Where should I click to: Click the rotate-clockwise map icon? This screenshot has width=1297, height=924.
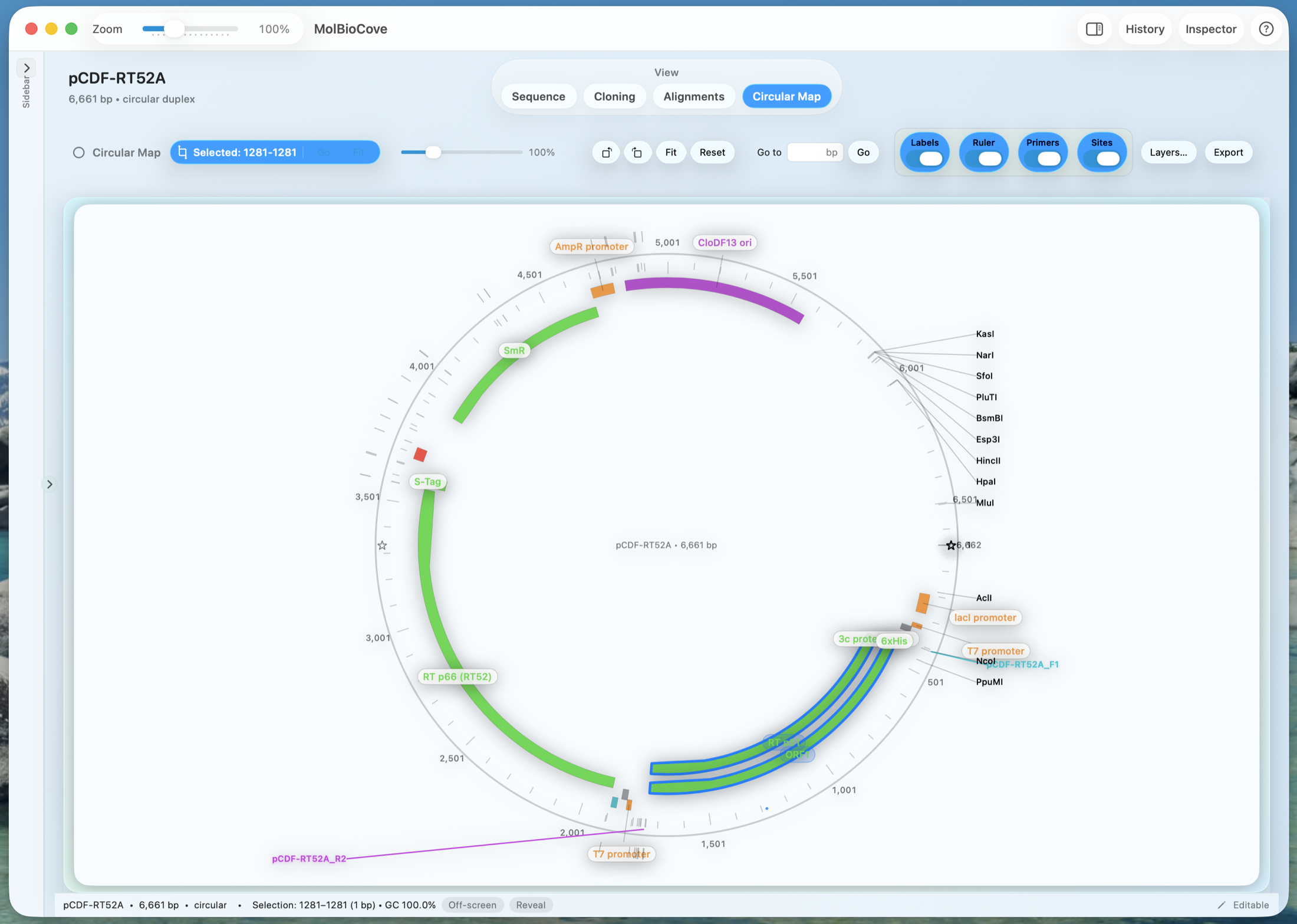pyautogui.click(x=638, y=152)
